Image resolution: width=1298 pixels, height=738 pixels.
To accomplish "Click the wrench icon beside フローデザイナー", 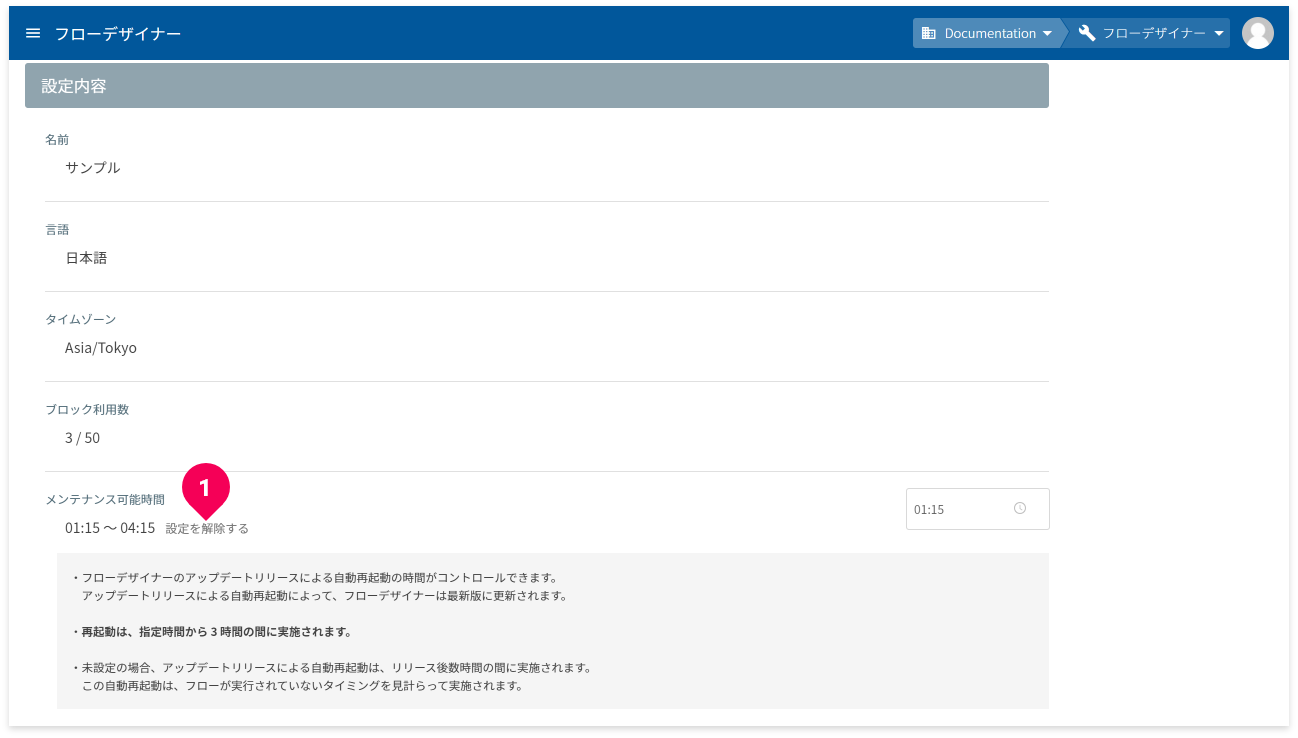I will pyautogui.click(x=1087, y=33).
